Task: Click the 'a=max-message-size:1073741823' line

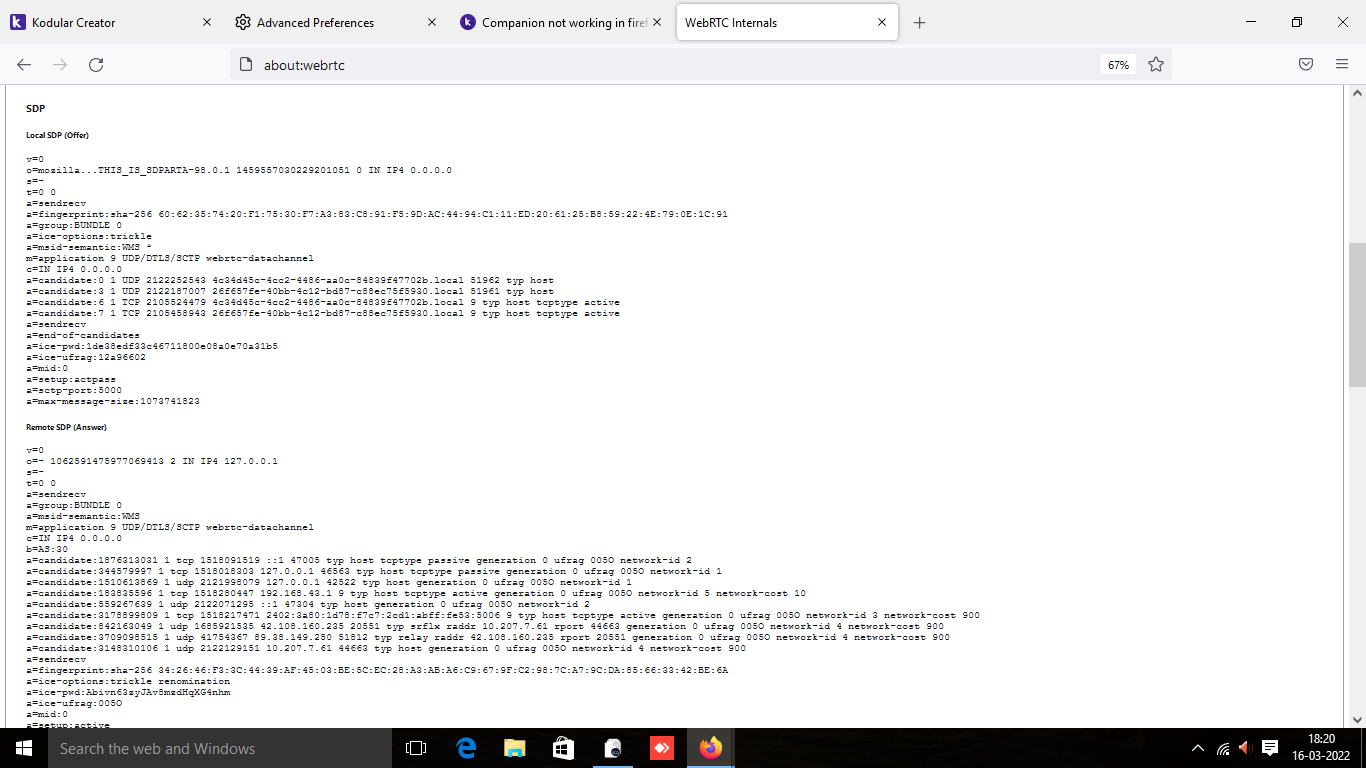Action: click(113, 401)
